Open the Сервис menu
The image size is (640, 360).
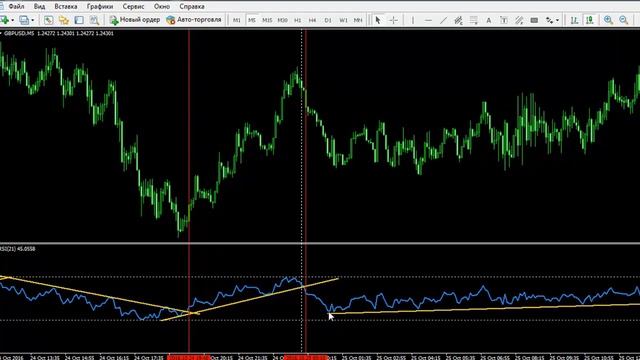[133, 7]
